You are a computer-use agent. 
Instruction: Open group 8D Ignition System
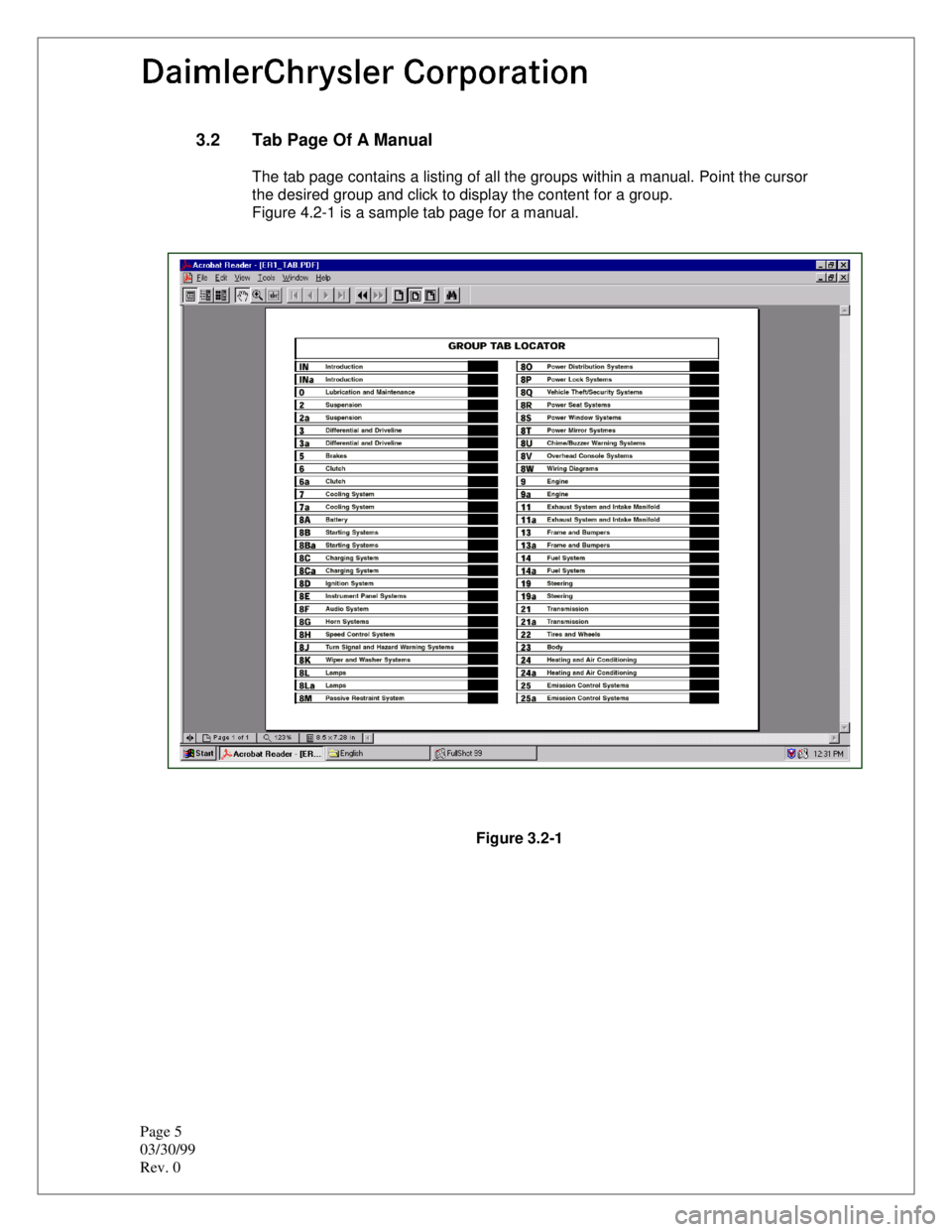pos(397,583)
